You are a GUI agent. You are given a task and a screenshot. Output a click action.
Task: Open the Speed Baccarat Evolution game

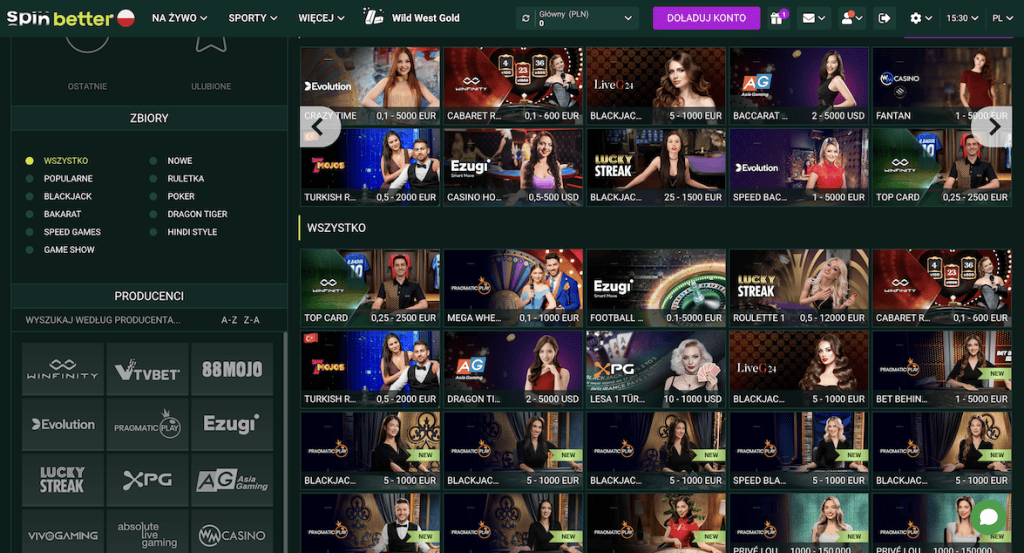point(799,167)
